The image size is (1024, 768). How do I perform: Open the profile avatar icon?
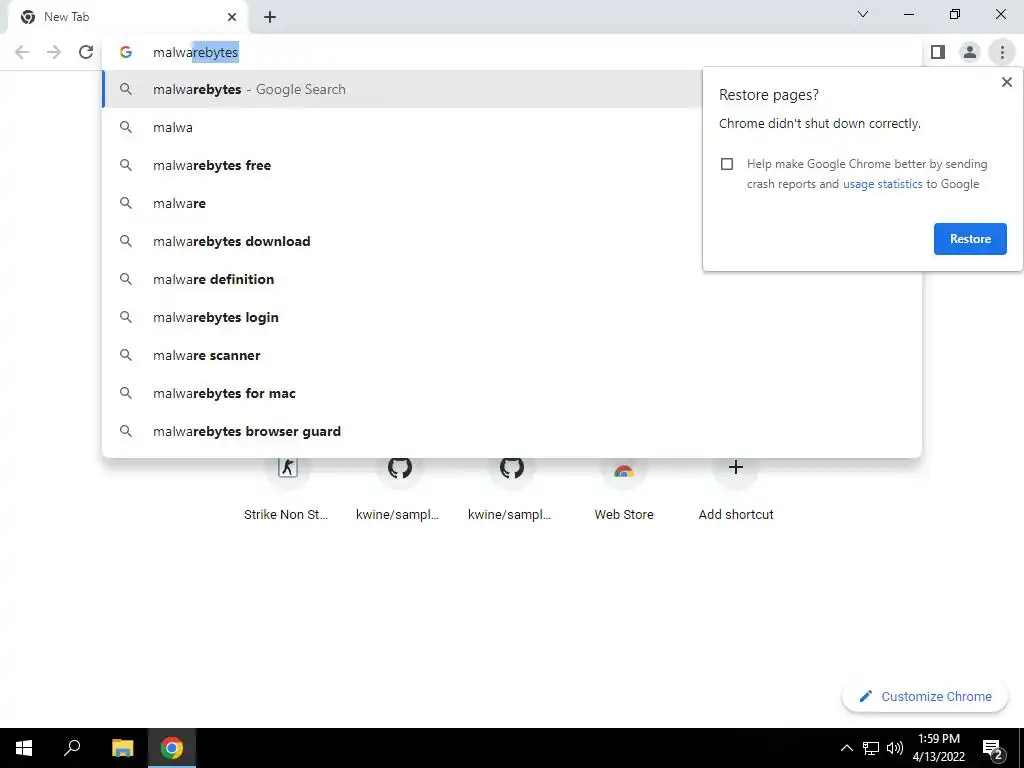point(970,52)
